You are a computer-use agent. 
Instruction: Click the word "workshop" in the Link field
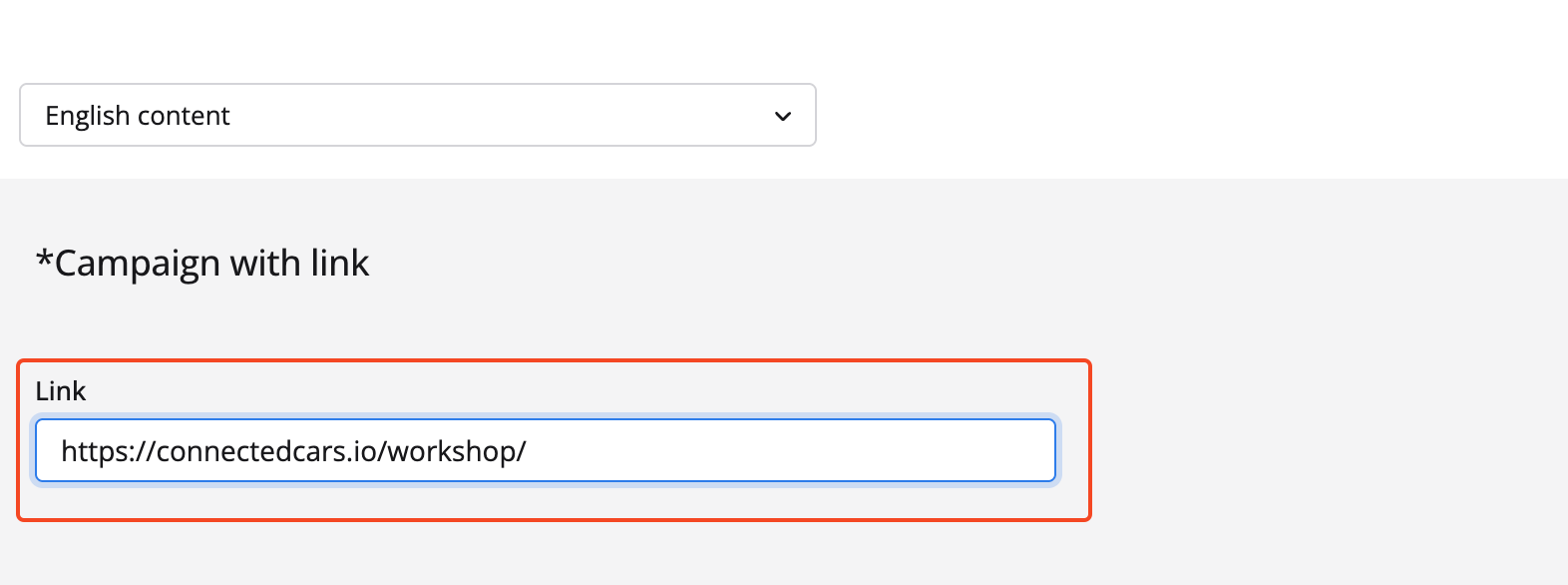(x=451, y=451)
